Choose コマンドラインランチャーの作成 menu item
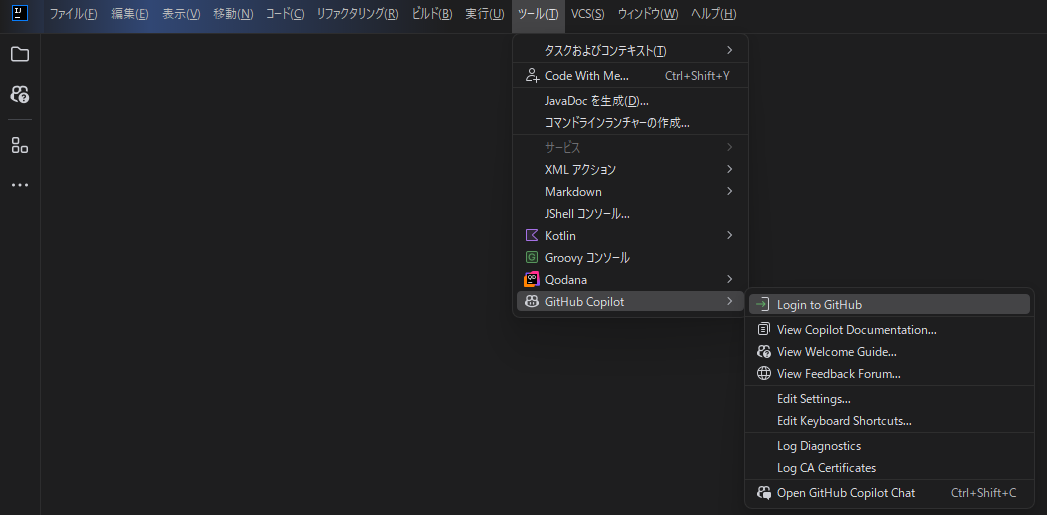Image resolution: width=1047 pixels, height=515 pixels. coord(630,123)
